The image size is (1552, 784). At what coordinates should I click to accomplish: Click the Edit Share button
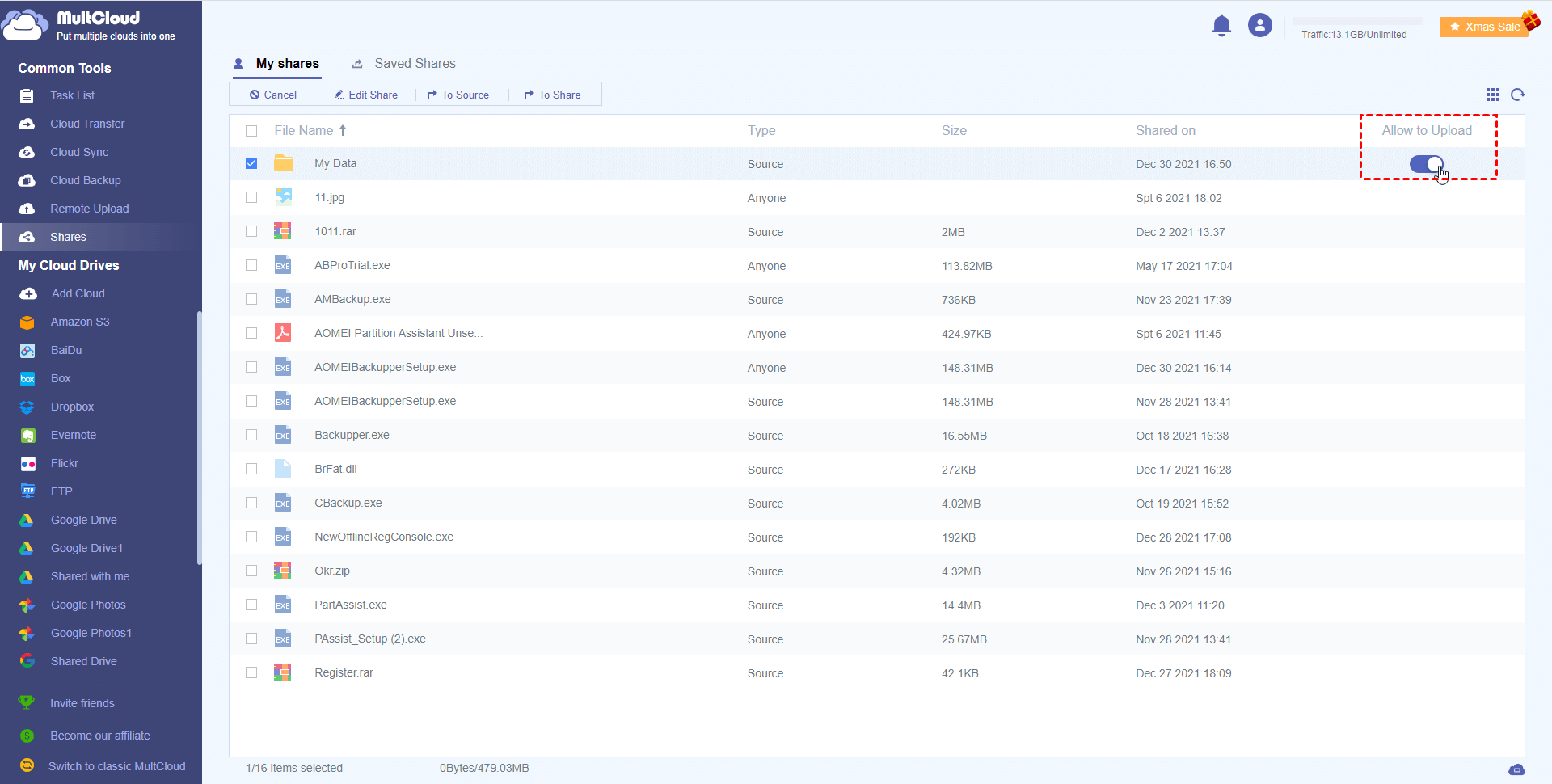[x=366, y=95]
